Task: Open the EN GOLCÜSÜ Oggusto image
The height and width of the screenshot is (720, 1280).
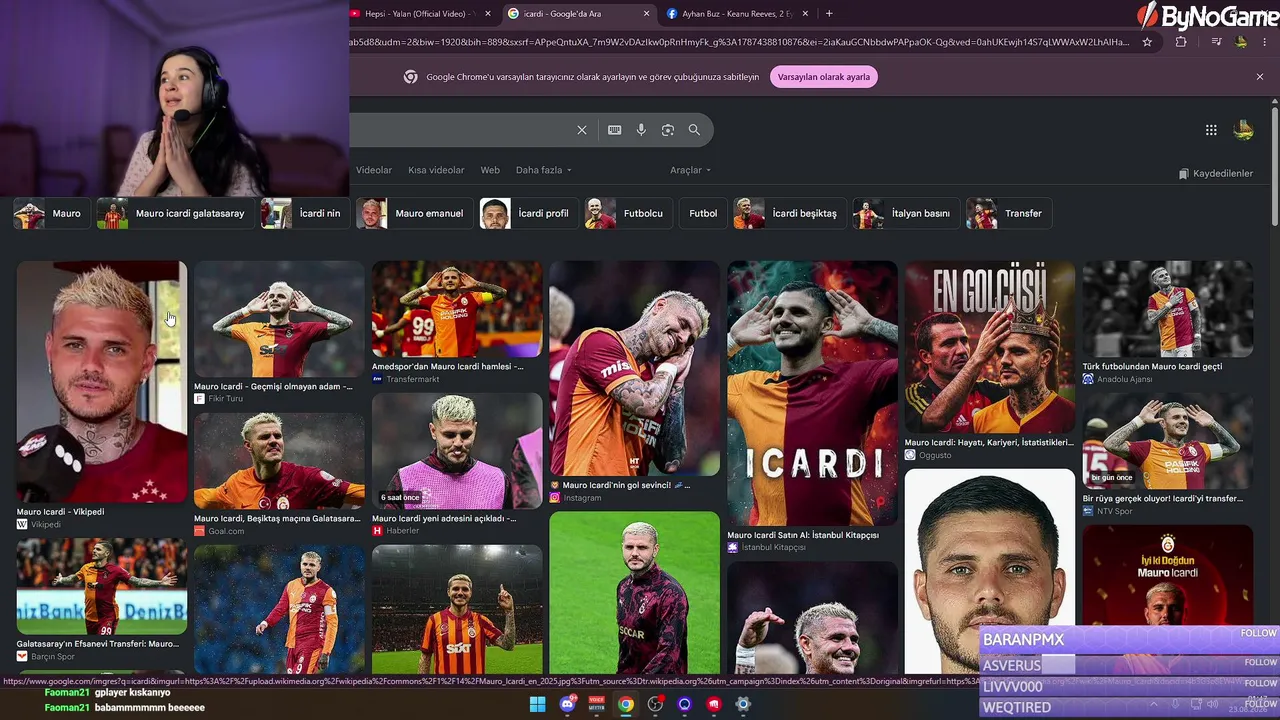Action: coord(990,347)
